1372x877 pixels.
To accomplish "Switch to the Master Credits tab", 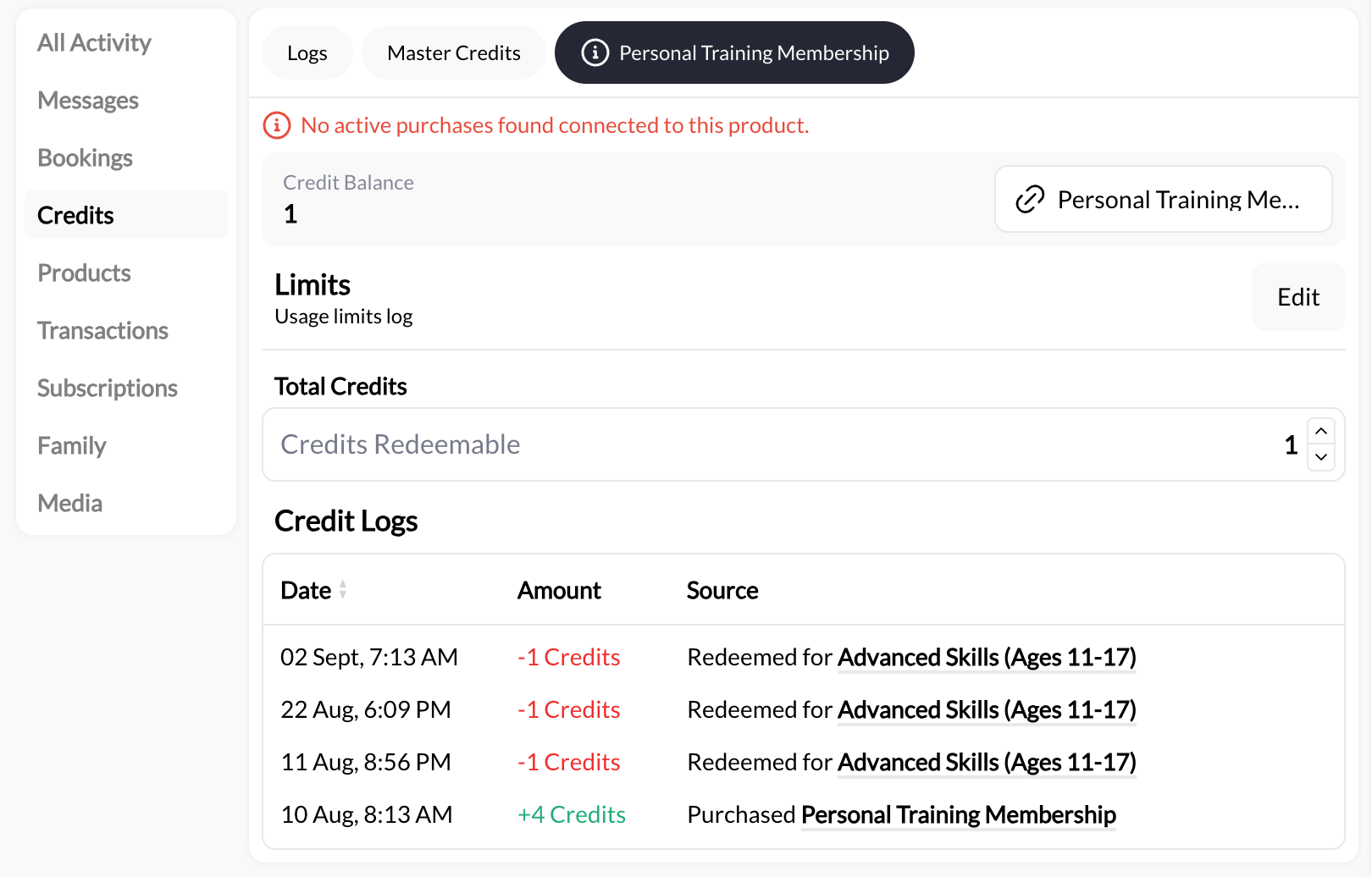I will click(x=453, y=52).
